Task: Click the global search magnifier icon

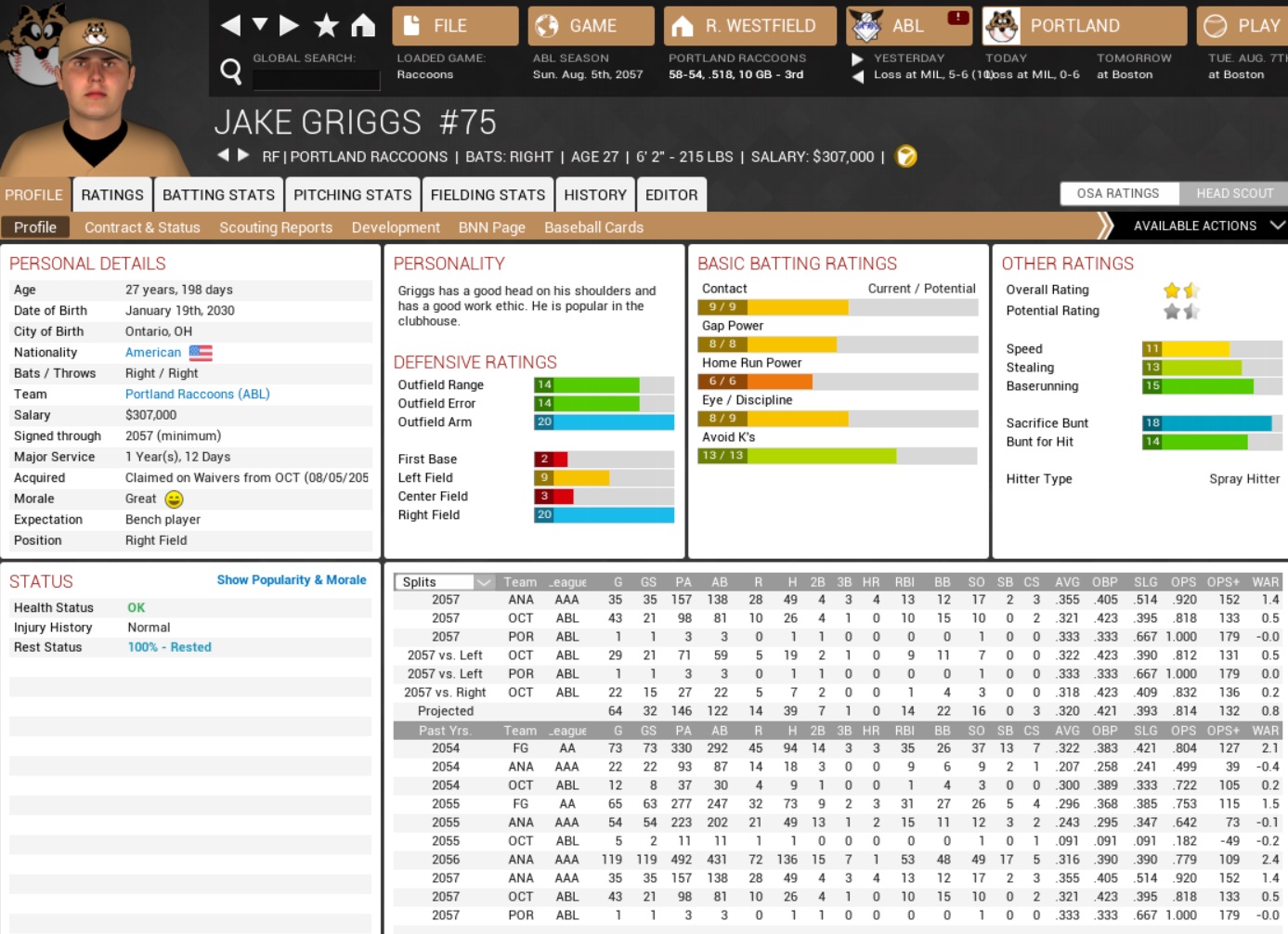Action: [230, 71]
